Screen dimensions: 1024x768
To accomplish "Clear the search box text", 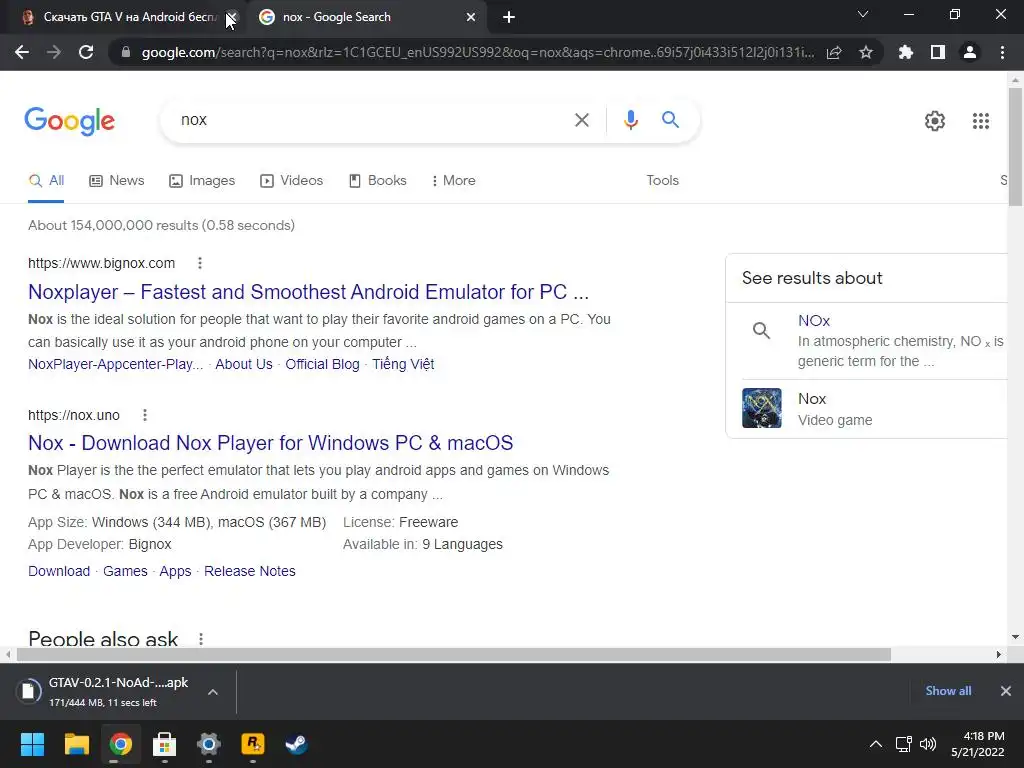I will point(581,120).
